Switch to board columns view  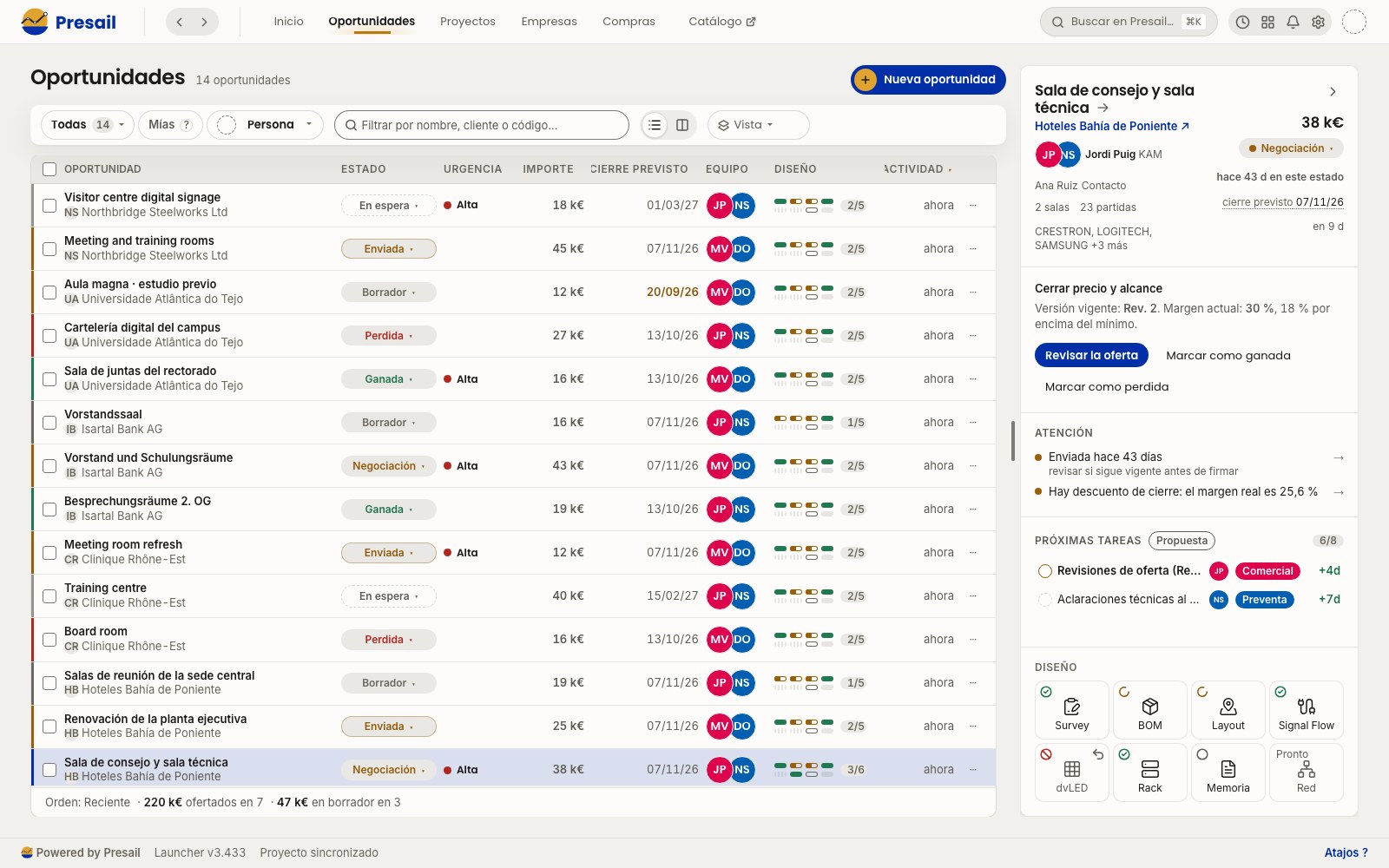pos(682,125)
